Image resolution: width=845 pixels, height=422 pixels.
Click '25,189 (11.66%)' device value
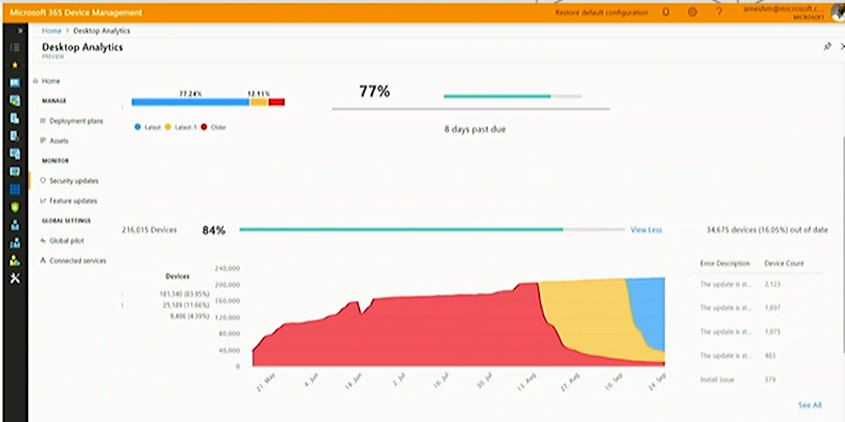[x=185, y=305]
